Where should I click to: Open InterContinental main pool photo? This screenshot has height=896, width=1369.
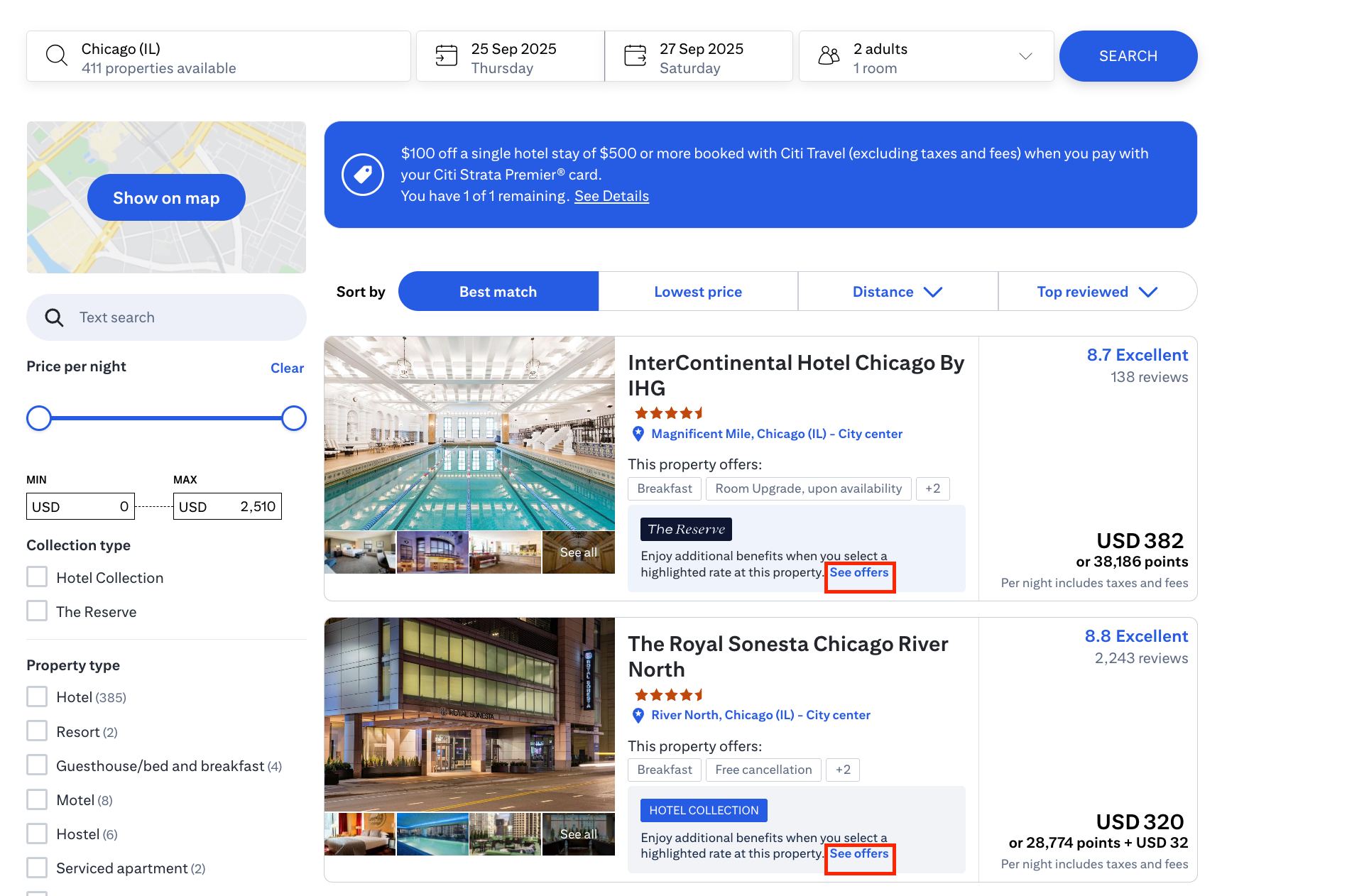coord(469,433)
